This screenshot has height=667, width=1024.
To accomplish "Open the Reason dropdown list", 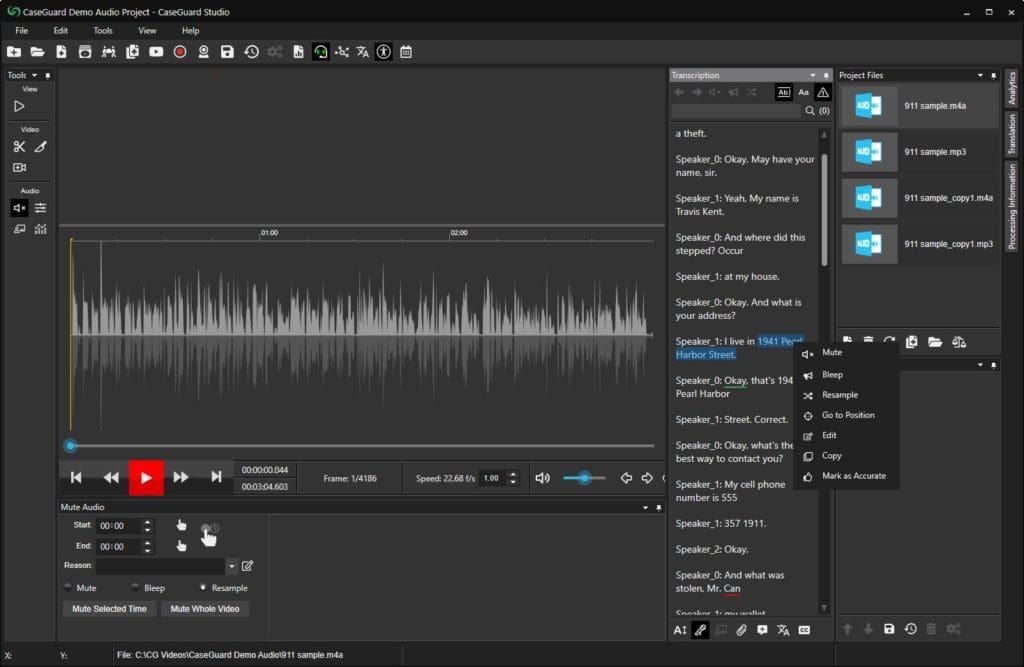I will pyautogui.click(x=232, y=566).
